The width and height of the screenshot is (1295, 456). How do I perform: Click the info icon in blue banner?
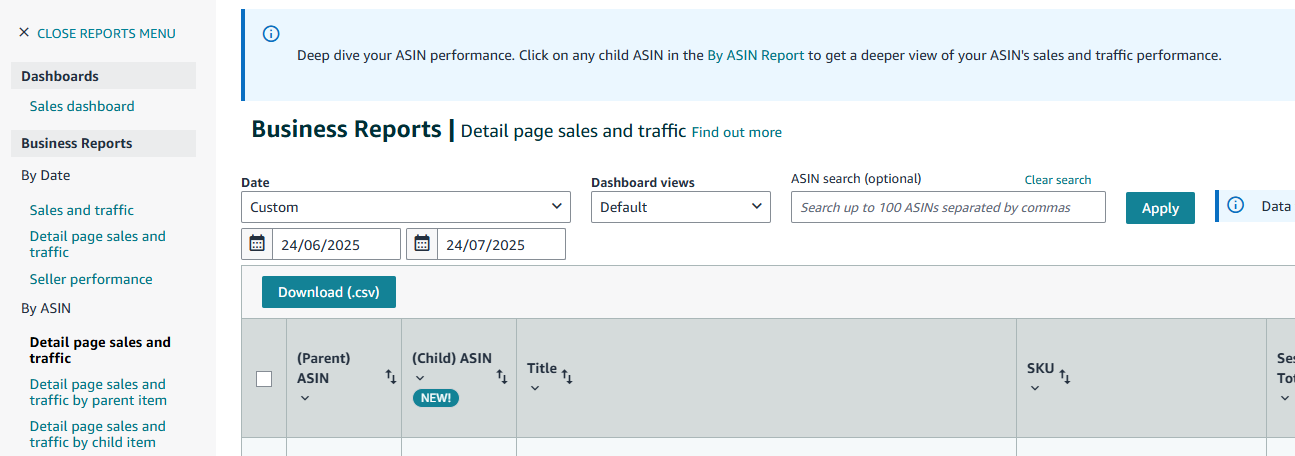(271, 34)
